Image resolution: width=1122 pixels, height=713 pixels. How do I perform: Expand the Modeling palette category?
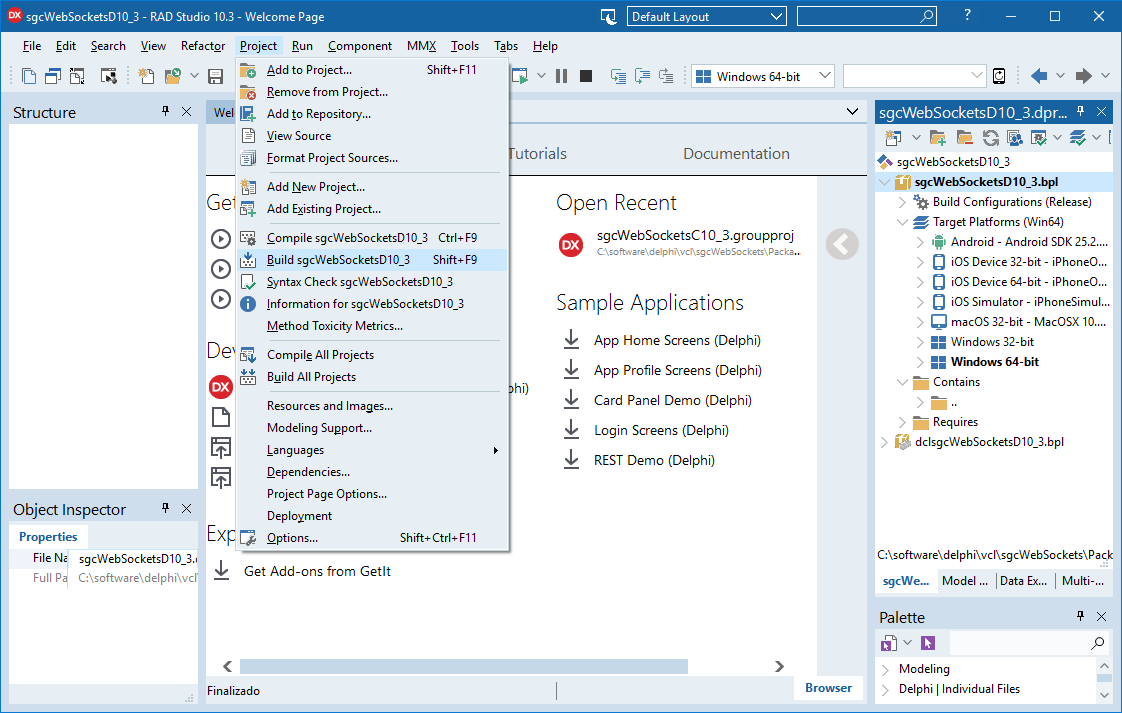pyautogui.click(x=886, y=669)
